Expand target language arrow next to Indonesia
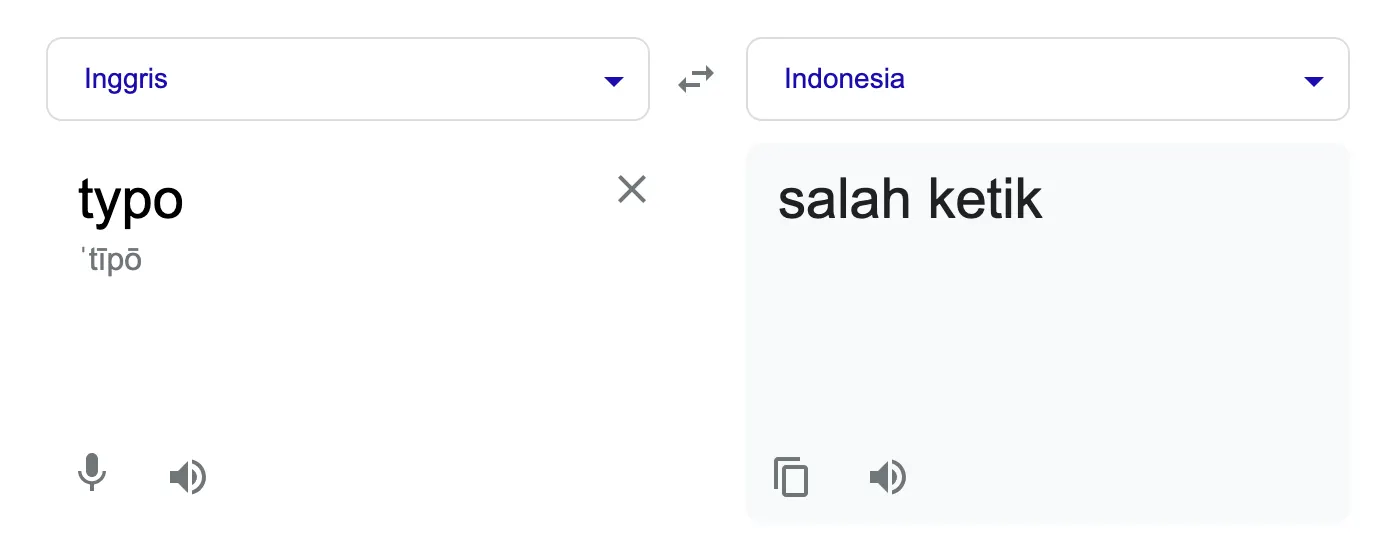The width and height of the screenshot is (1400, 545). 1314,81
